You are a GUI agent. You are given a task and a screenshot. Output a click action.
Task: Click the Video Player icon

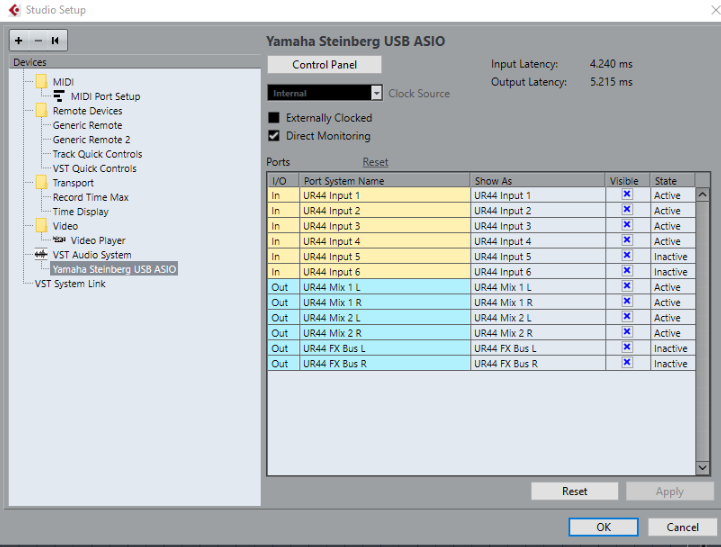[59, 239]
